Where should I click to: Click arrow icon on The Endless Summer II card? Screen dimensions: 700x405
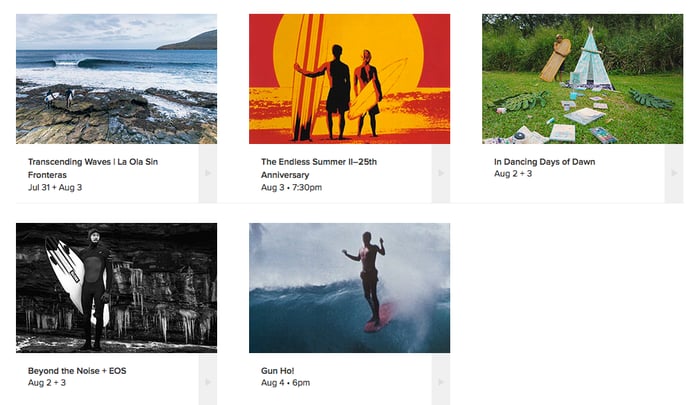[x=441, y=173]
